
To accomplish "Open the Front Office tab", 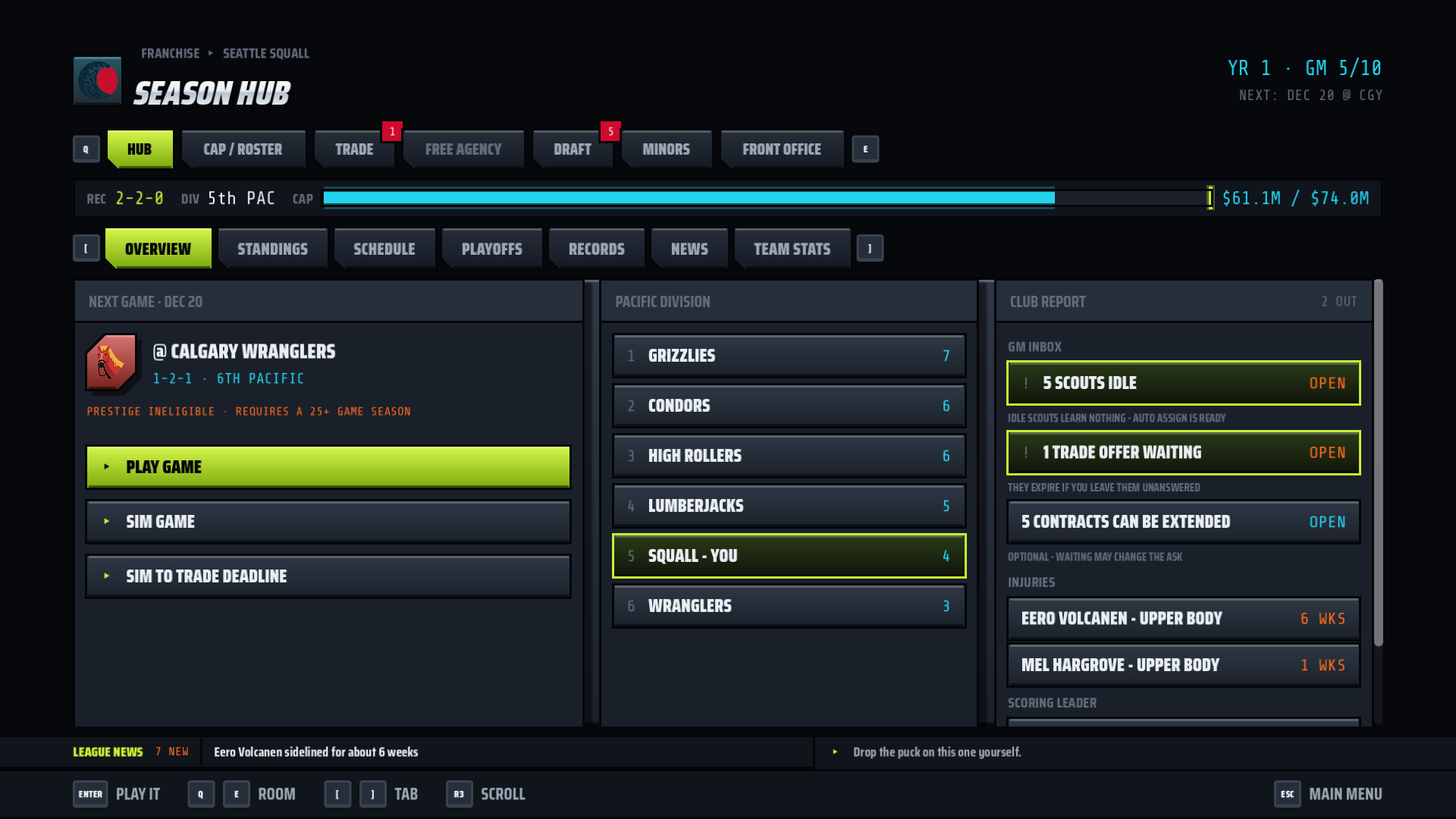I will tap(782, 149).
